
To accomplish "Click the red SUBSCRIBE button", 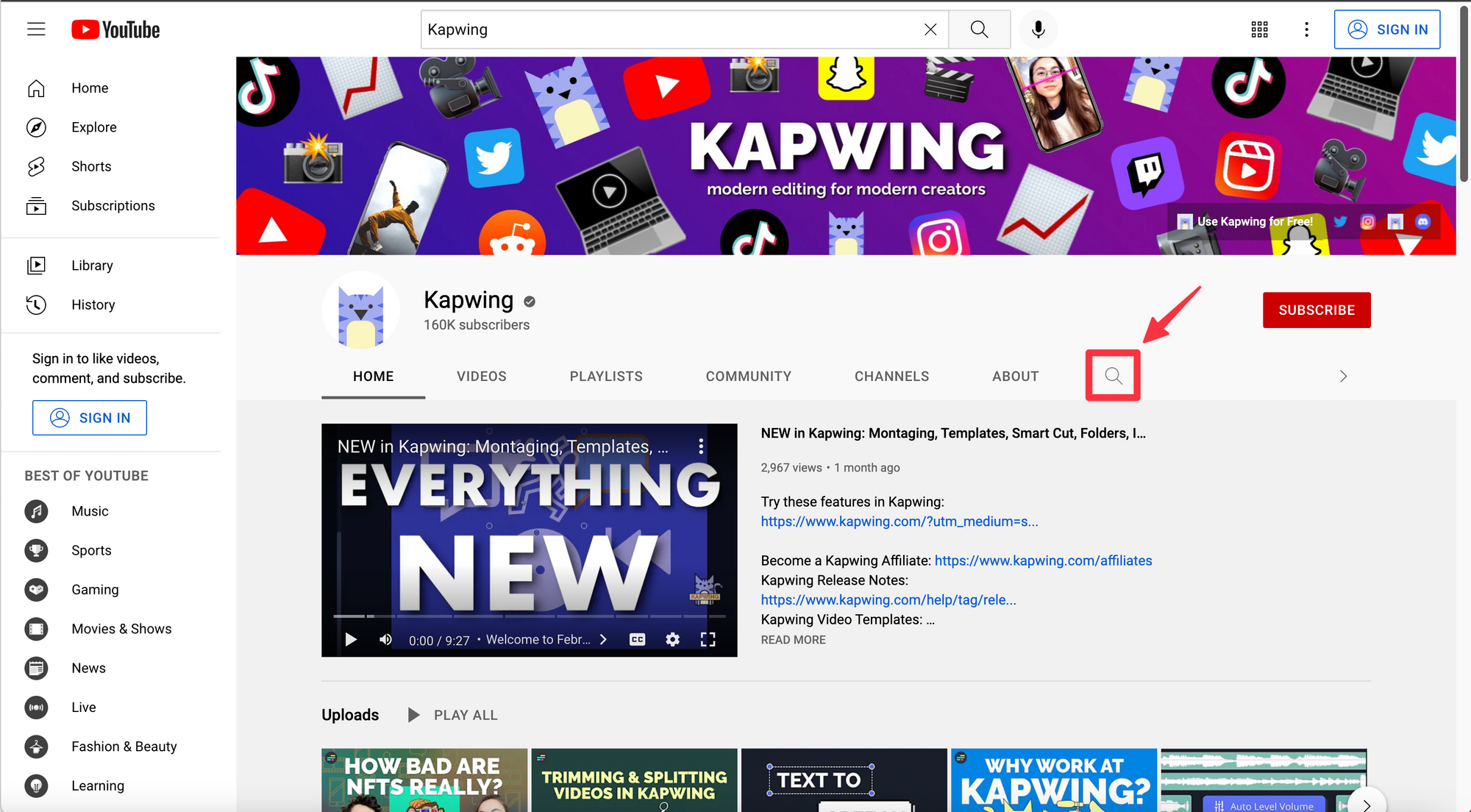I will (x=1316, y=310).
